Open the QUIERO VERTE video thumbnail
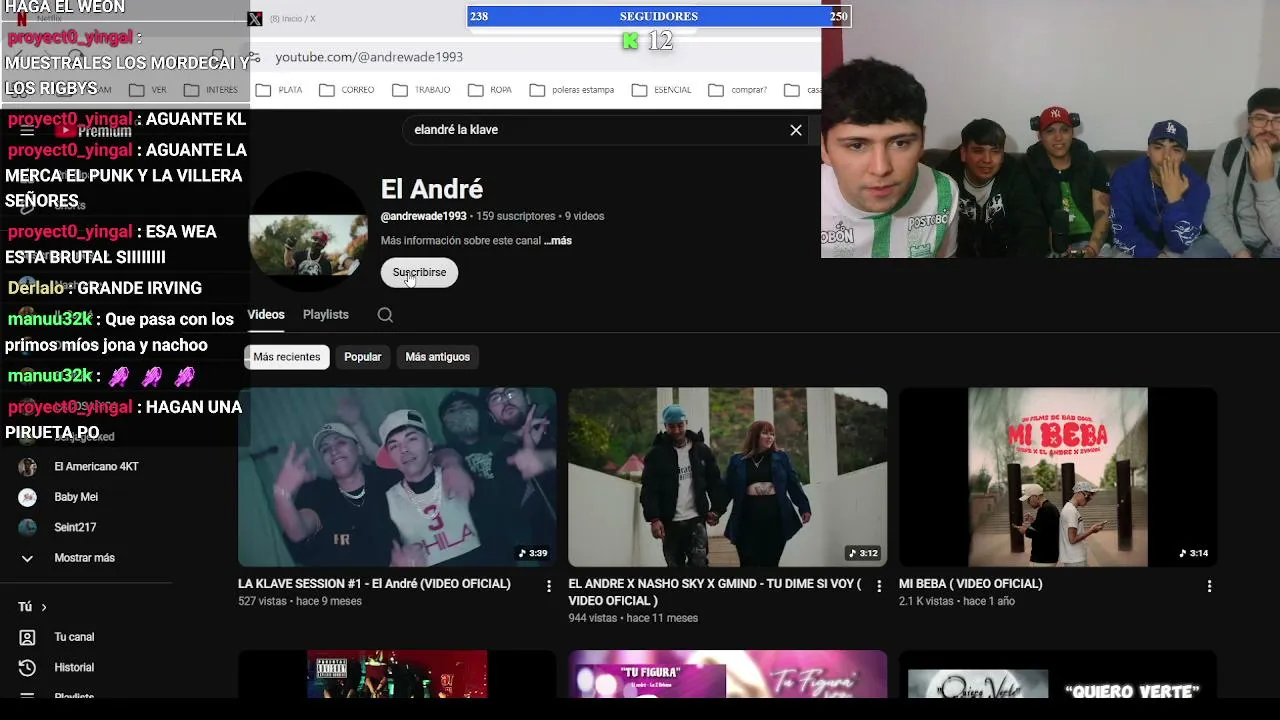This screenshot has width=1280, height=720. point(1058,675)
